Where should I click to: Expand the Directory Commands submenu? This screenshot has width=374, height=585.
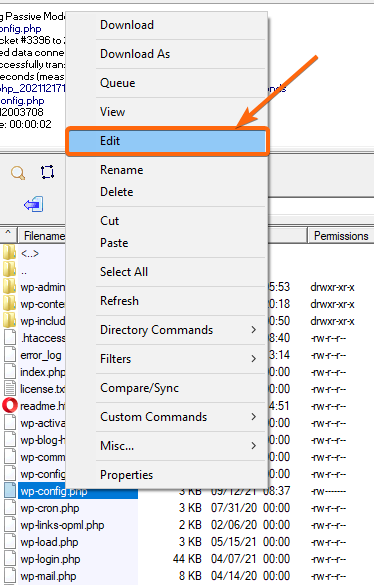click(x=167, y=330)
